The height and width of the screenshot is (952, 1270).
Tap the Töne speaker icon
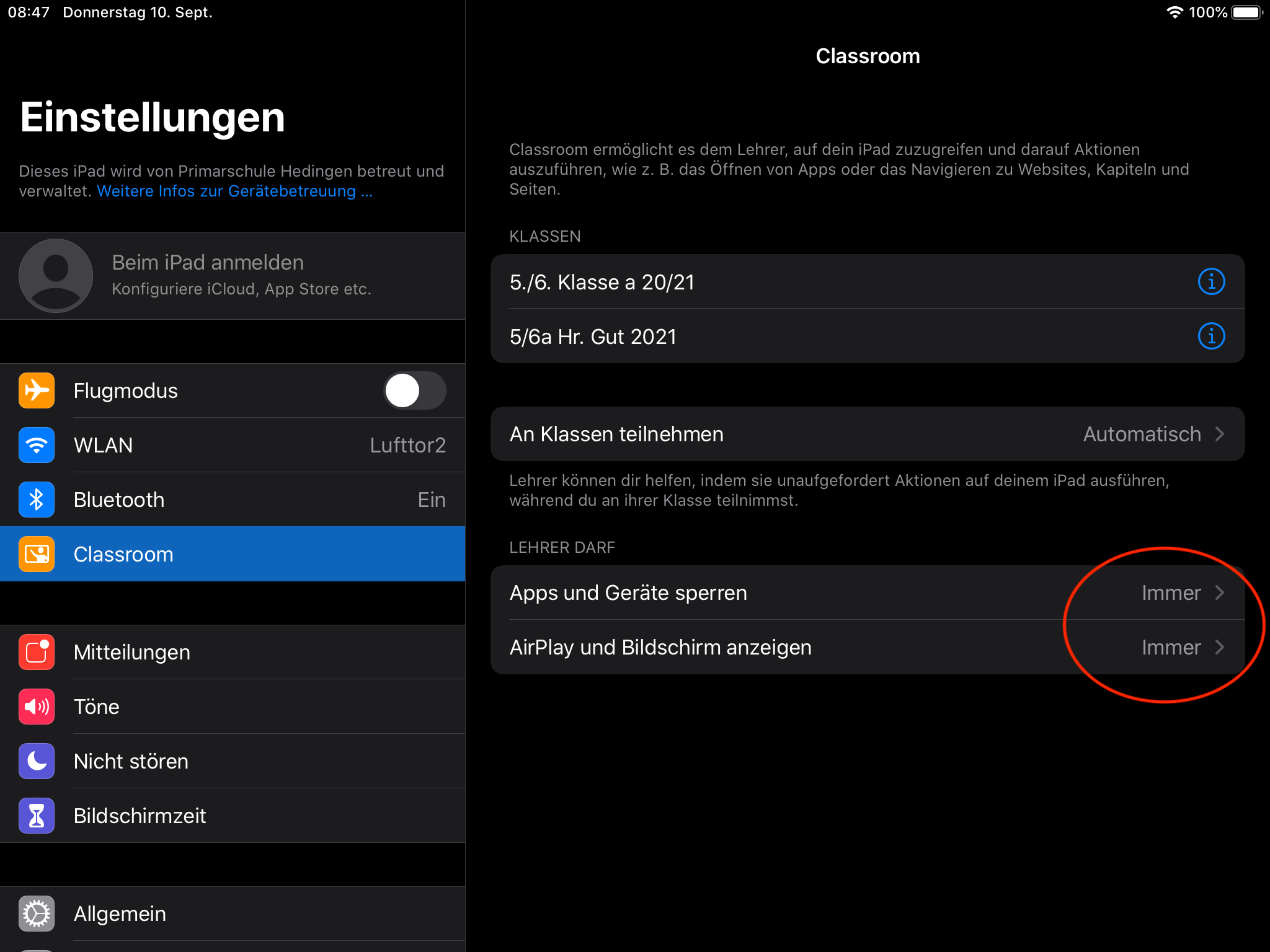coord(37,707)
